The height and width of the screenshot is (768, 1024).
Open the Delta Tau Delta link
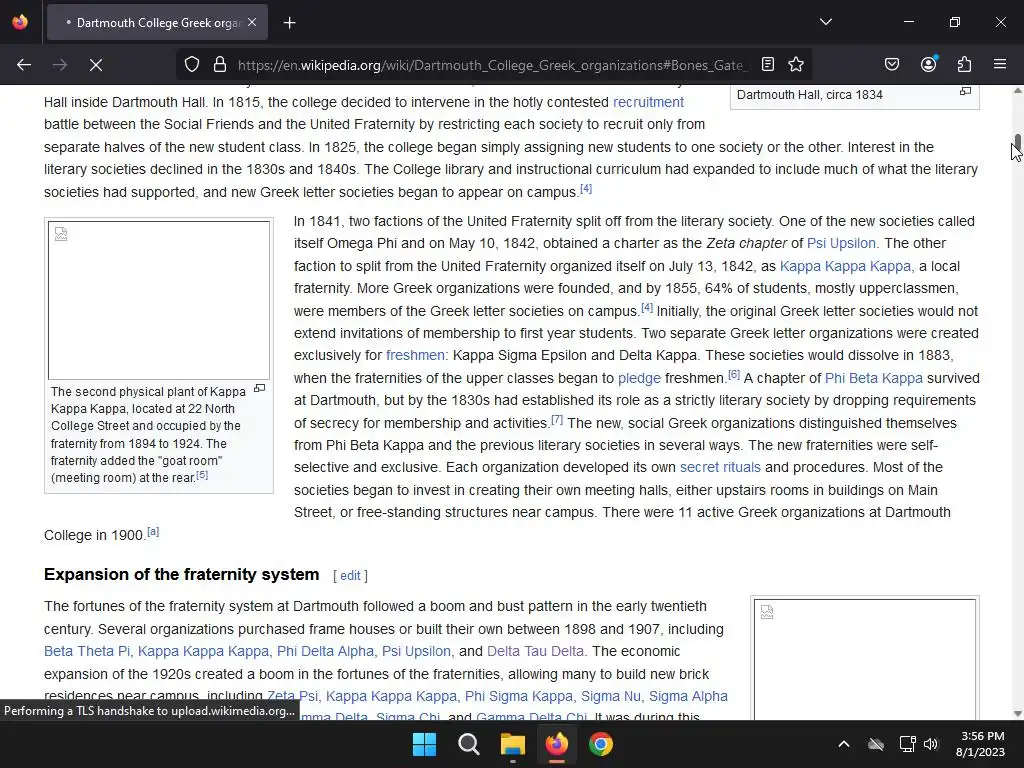click(535, 651)
